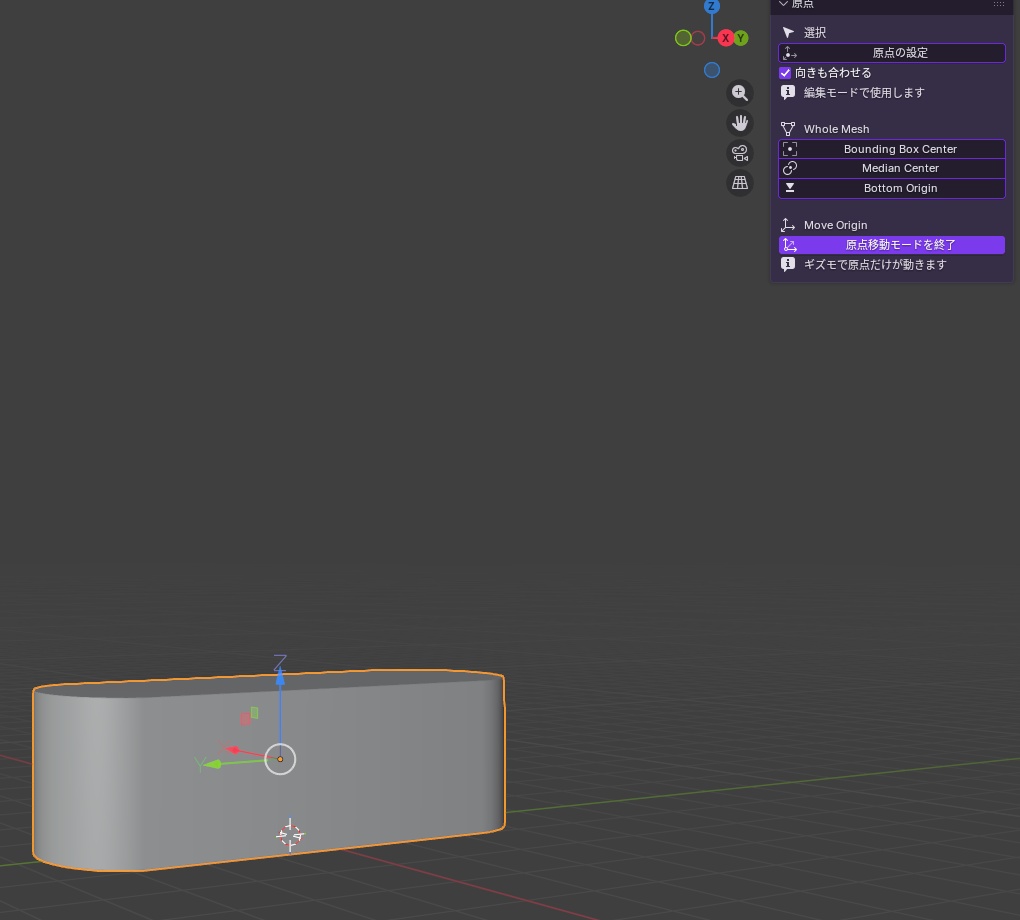This screenshot has height=920, width=1020.
Task: Click the Median Center button
Action: pyautogui.click(x=891, y=169)
